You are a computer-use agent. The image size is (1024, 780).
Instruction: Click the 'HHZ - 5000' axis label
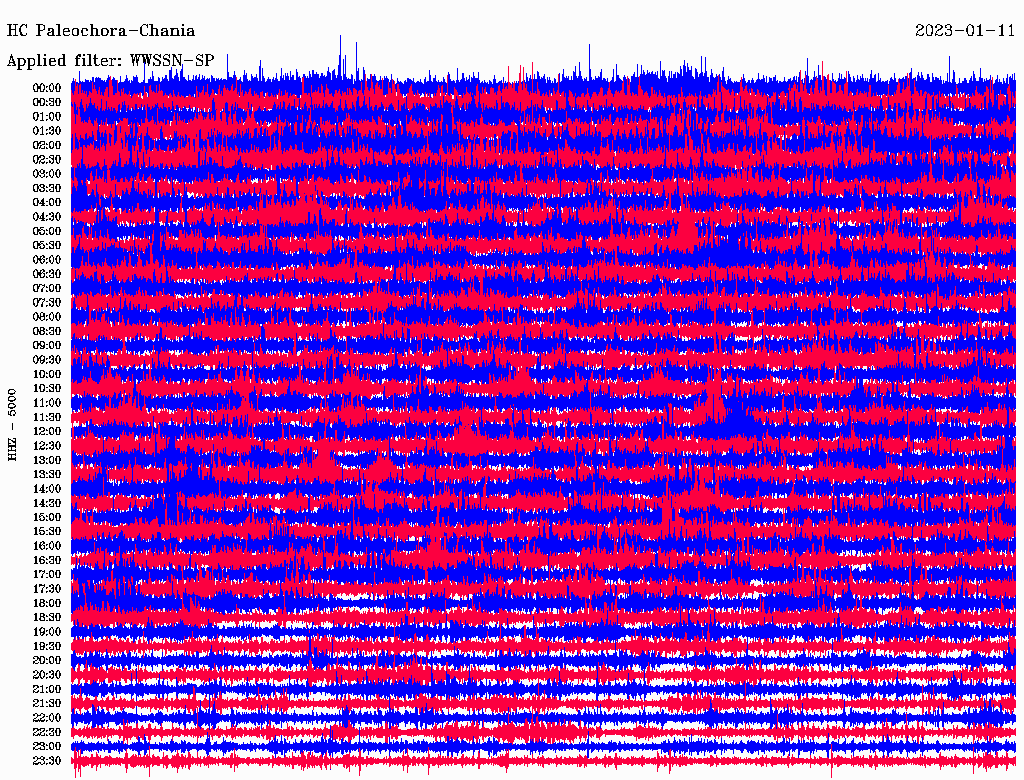[12, 425]
